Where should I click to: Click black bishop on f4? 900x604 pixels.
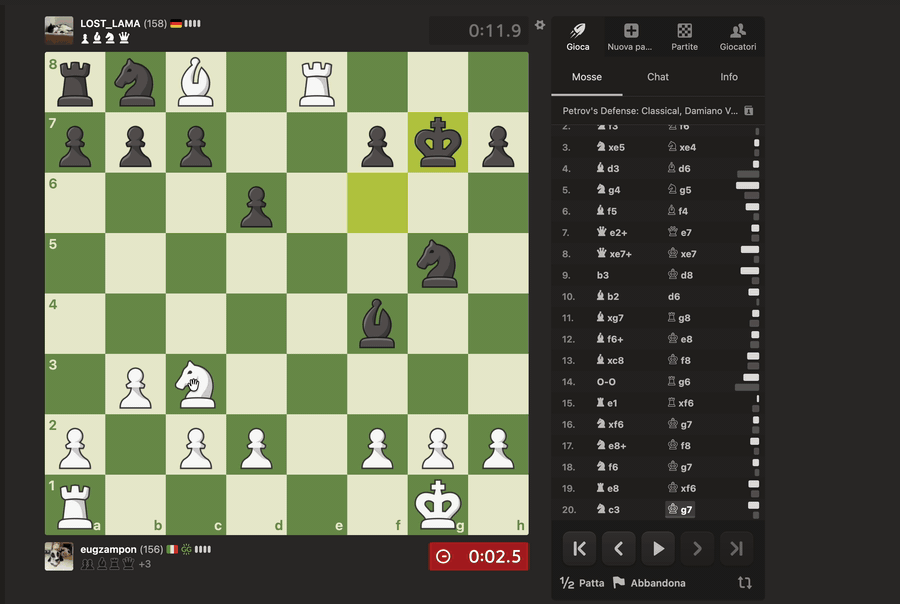[x=377, y=324]
